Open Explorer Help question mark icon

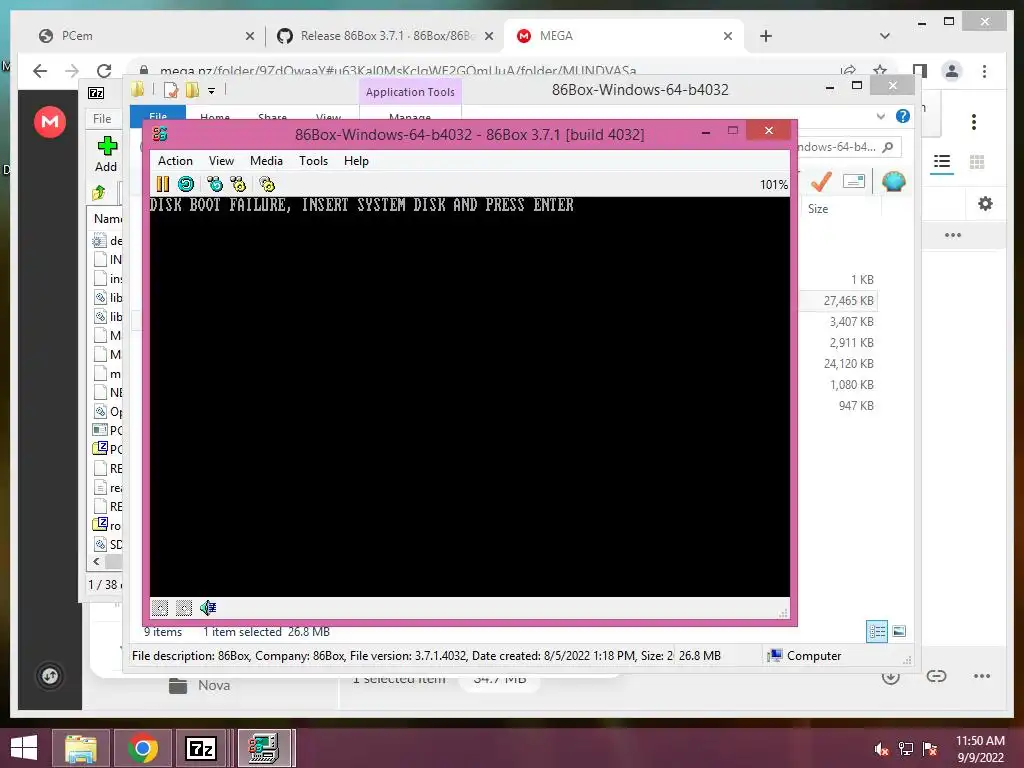pyautogui.click(x=903, y=116)
